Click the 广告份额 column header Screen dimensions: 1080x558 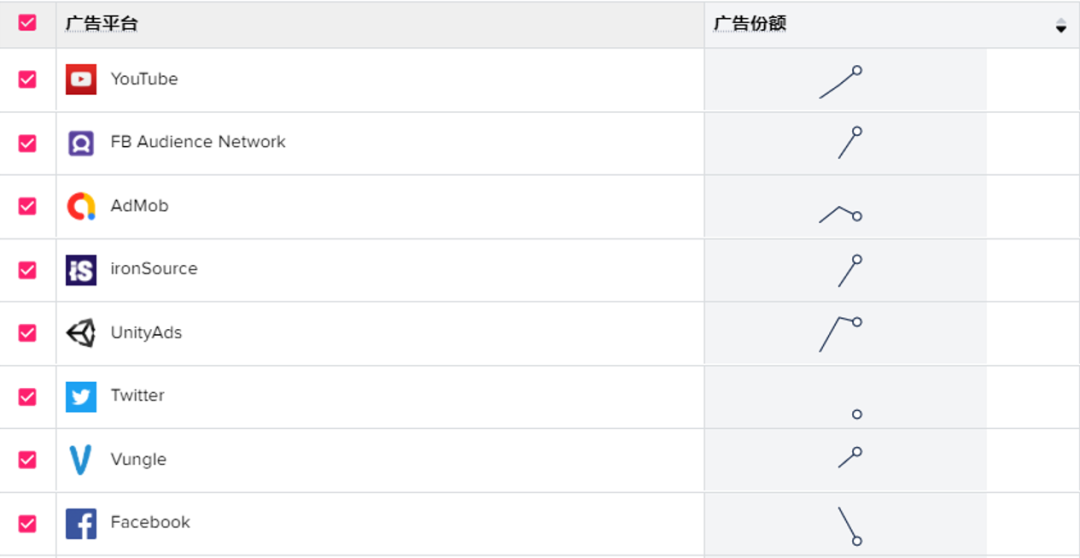point(750,24)
